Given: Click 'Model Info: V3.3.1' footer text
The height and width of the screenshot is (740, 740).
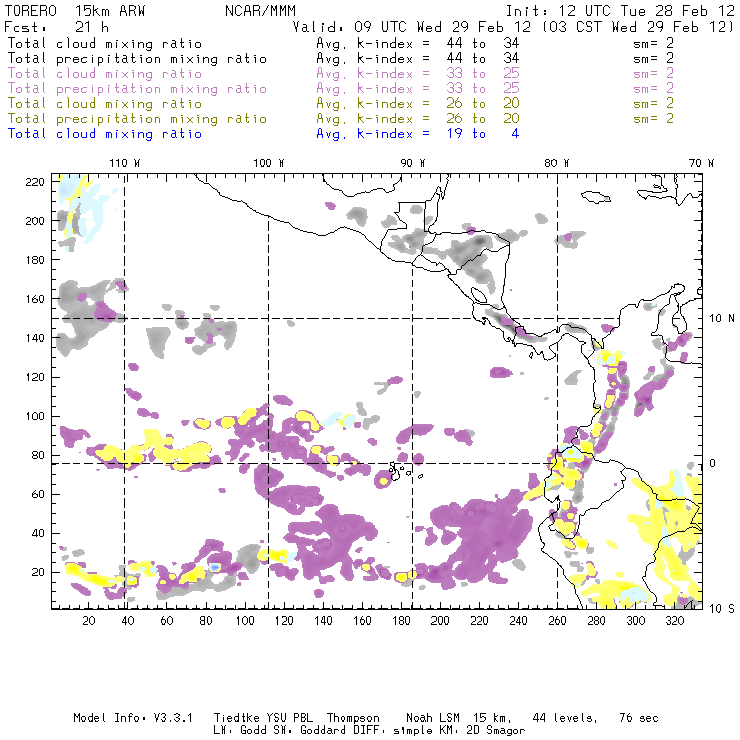Looking at the screenshot, I should 133,718.
